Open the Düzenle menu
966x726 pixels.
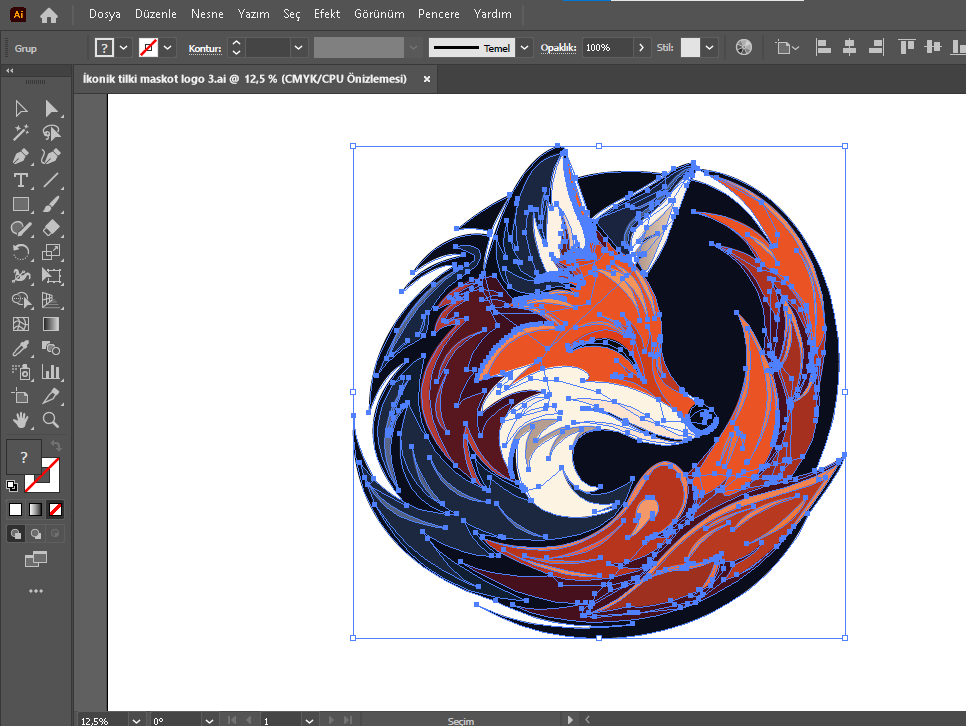(x=156, y=14)
